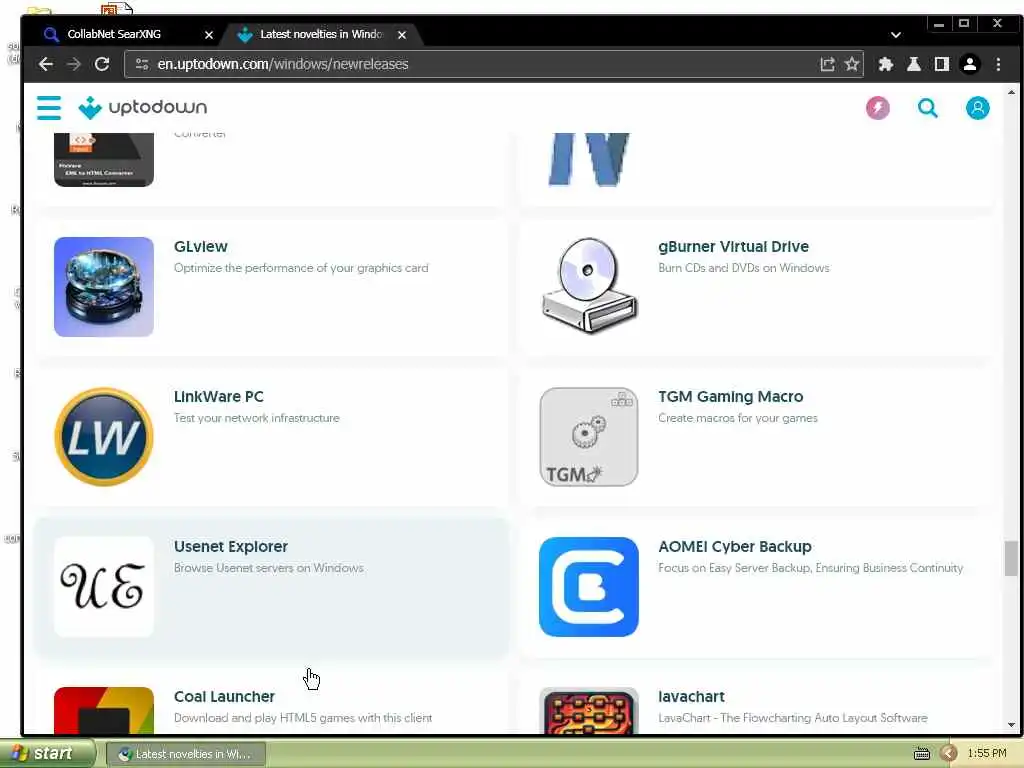1024x768 pixels.
Task: Open the GLview app icon
Action: pyautogui.click(x=104, y=287)
